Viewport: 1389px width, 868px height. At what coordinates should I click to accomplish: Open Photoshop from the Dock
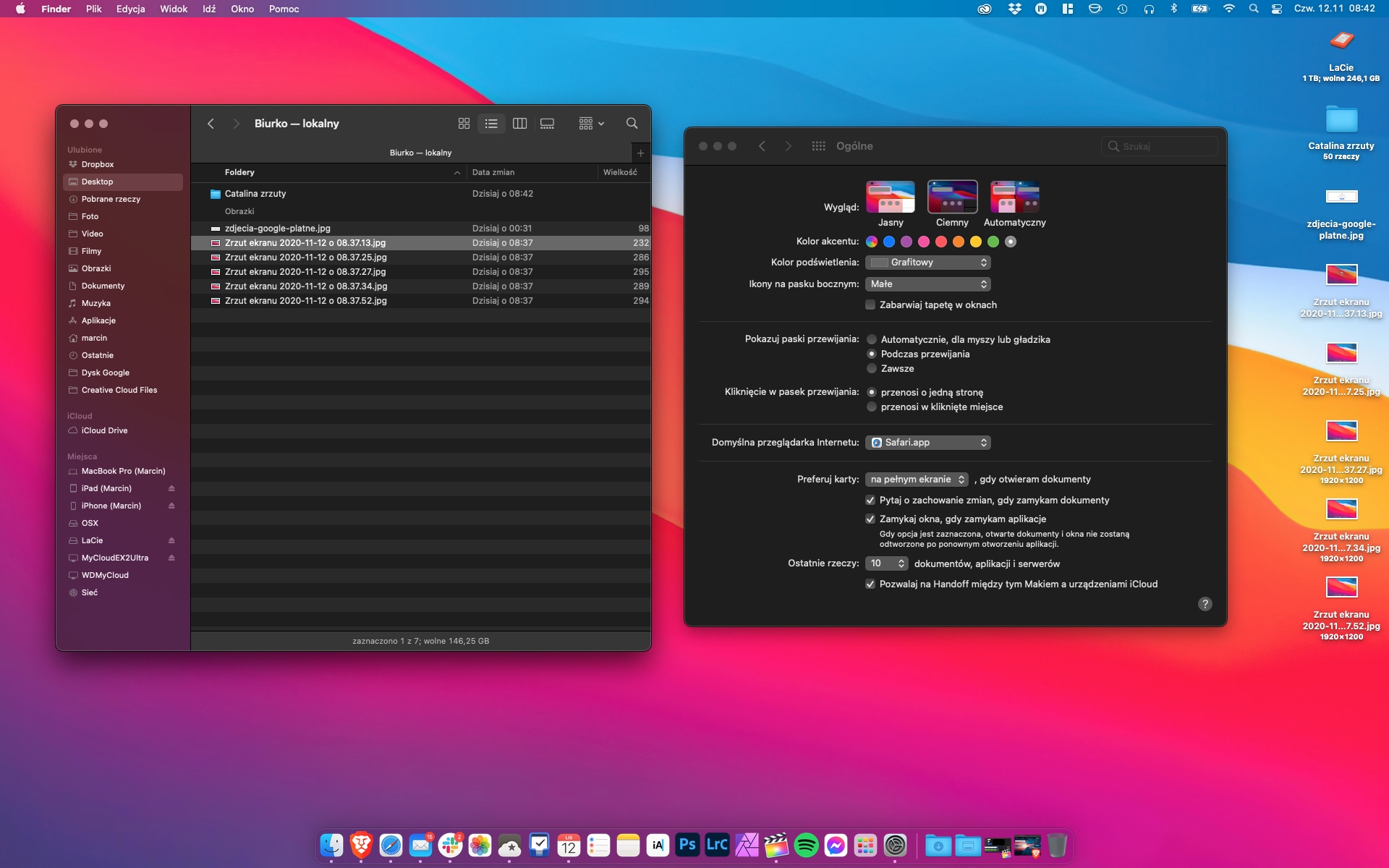point(687,845)
